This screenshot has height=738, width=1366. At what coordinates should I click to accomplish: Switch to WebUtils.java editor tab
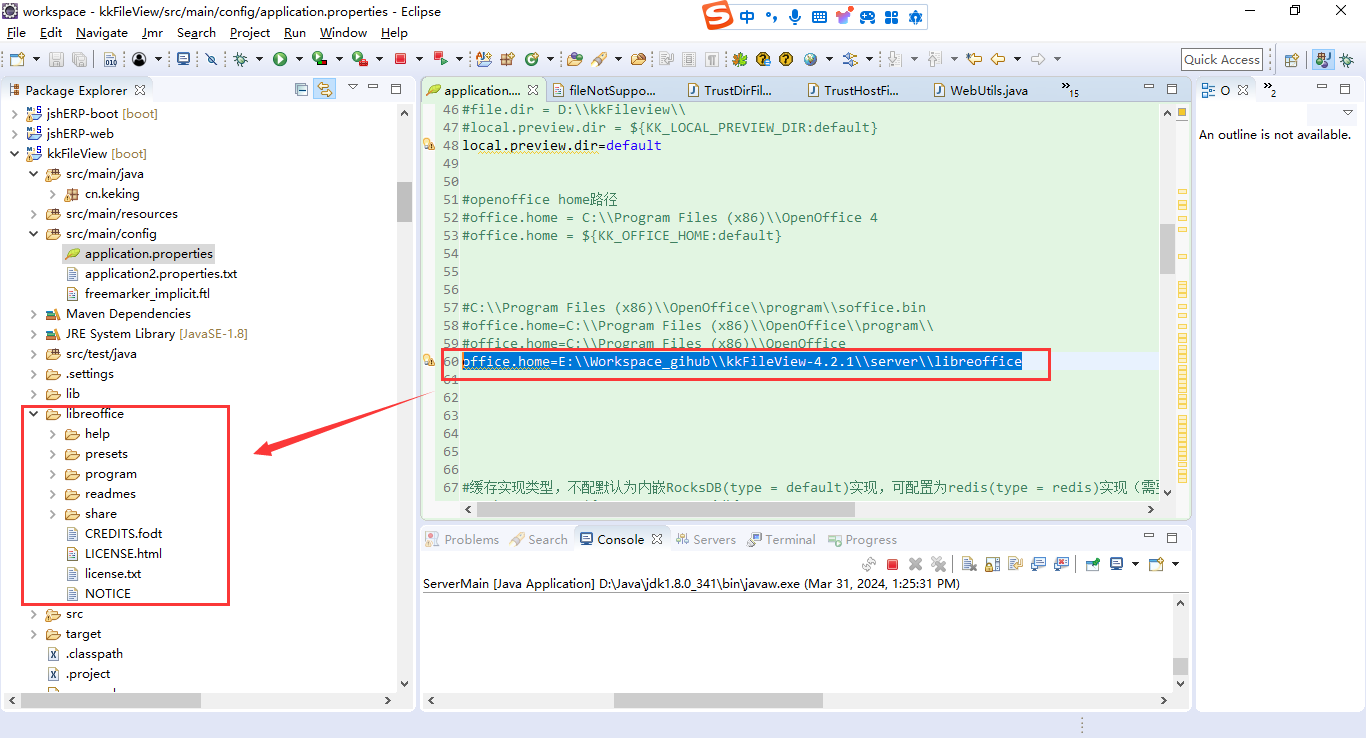(x=980, y=90)
